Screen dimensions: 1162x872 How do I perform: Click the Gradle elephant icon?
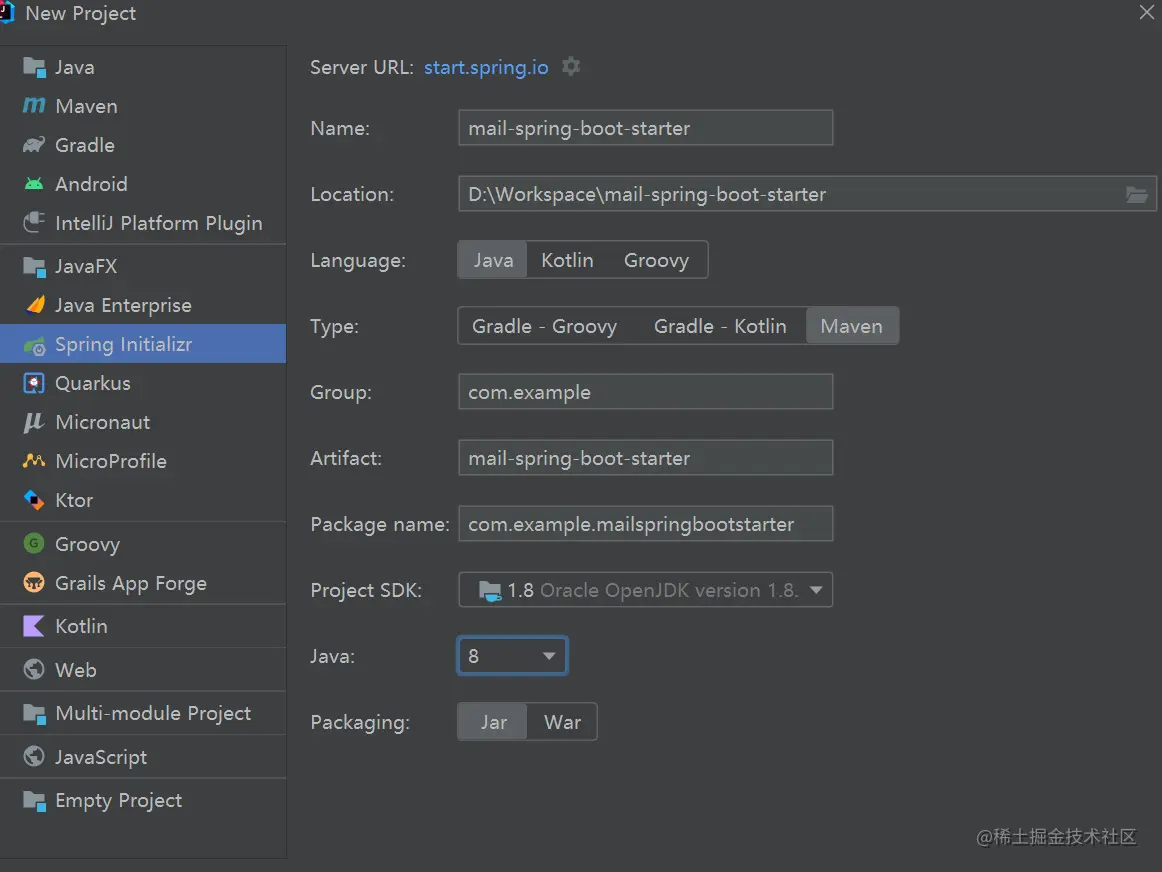34,145
